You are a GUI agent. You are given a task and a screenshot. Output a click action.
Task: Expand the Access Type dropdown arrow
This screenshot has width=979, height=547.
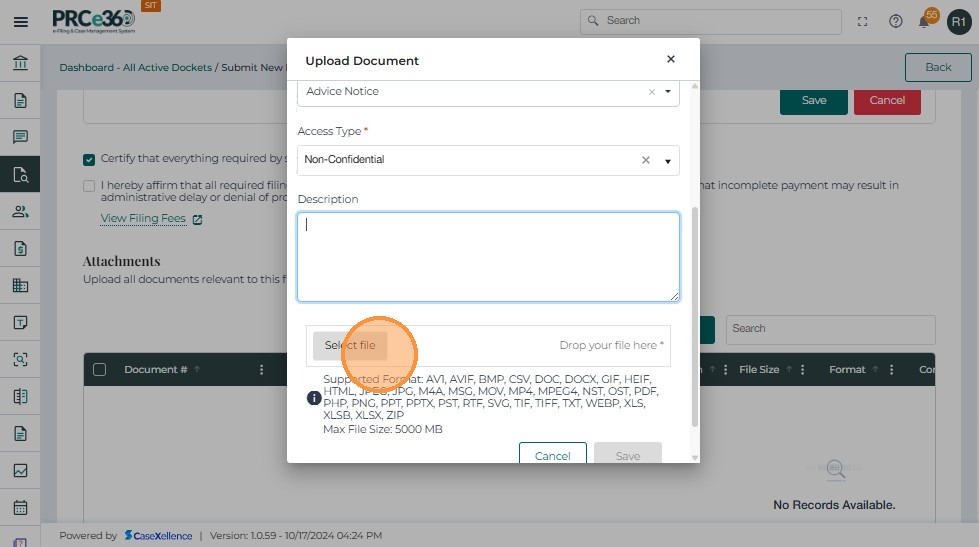668,161
